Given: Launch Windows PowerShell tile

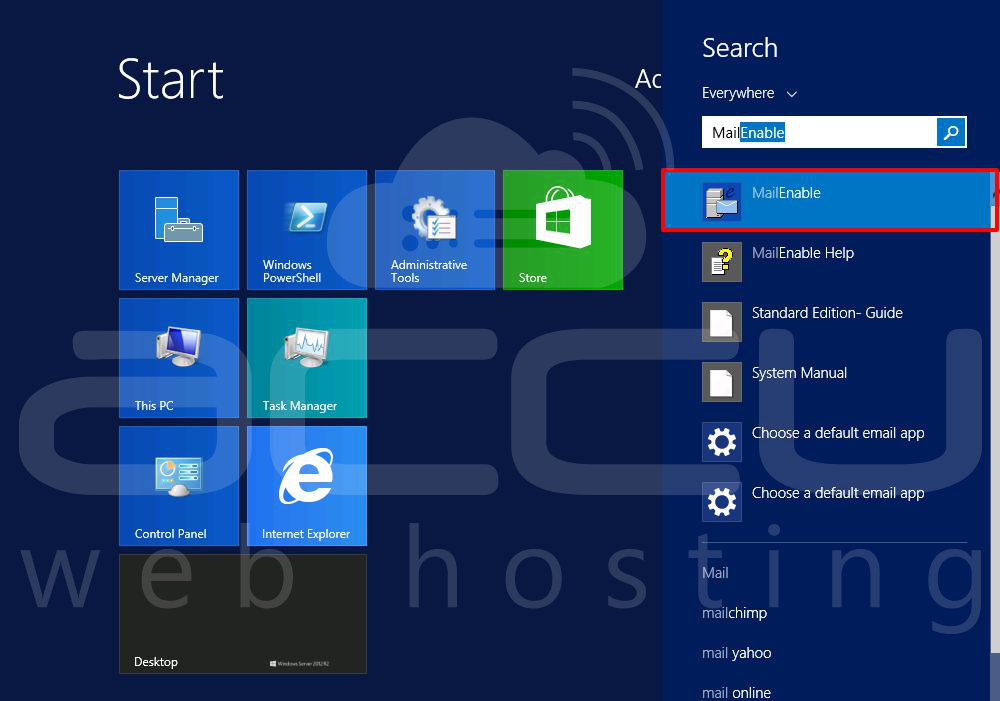Looking at the screenshot, I should 307,230.
